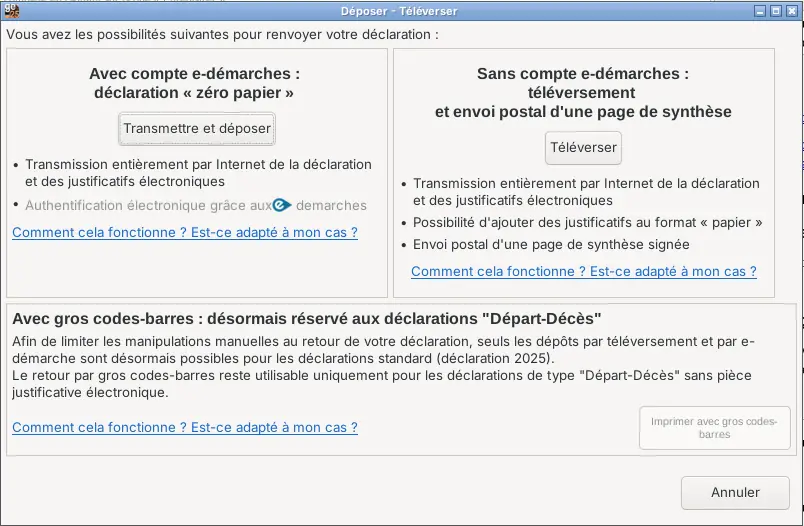Click Imprimer avec gros codes-barres button
This screenshot has height=526, width=804.
[x=714, y=428]
